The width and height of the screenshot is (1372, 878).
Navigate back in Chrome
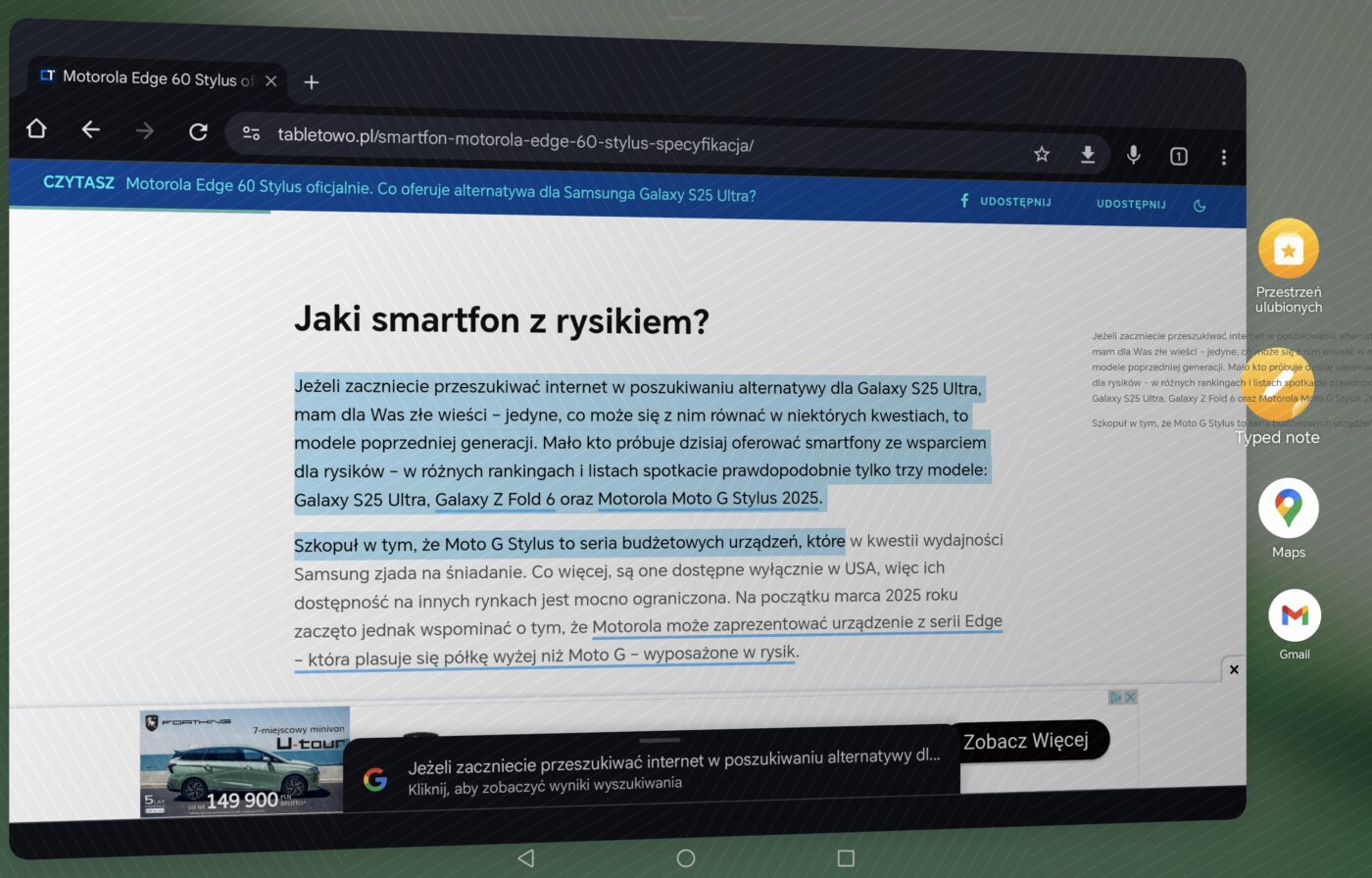91,129
